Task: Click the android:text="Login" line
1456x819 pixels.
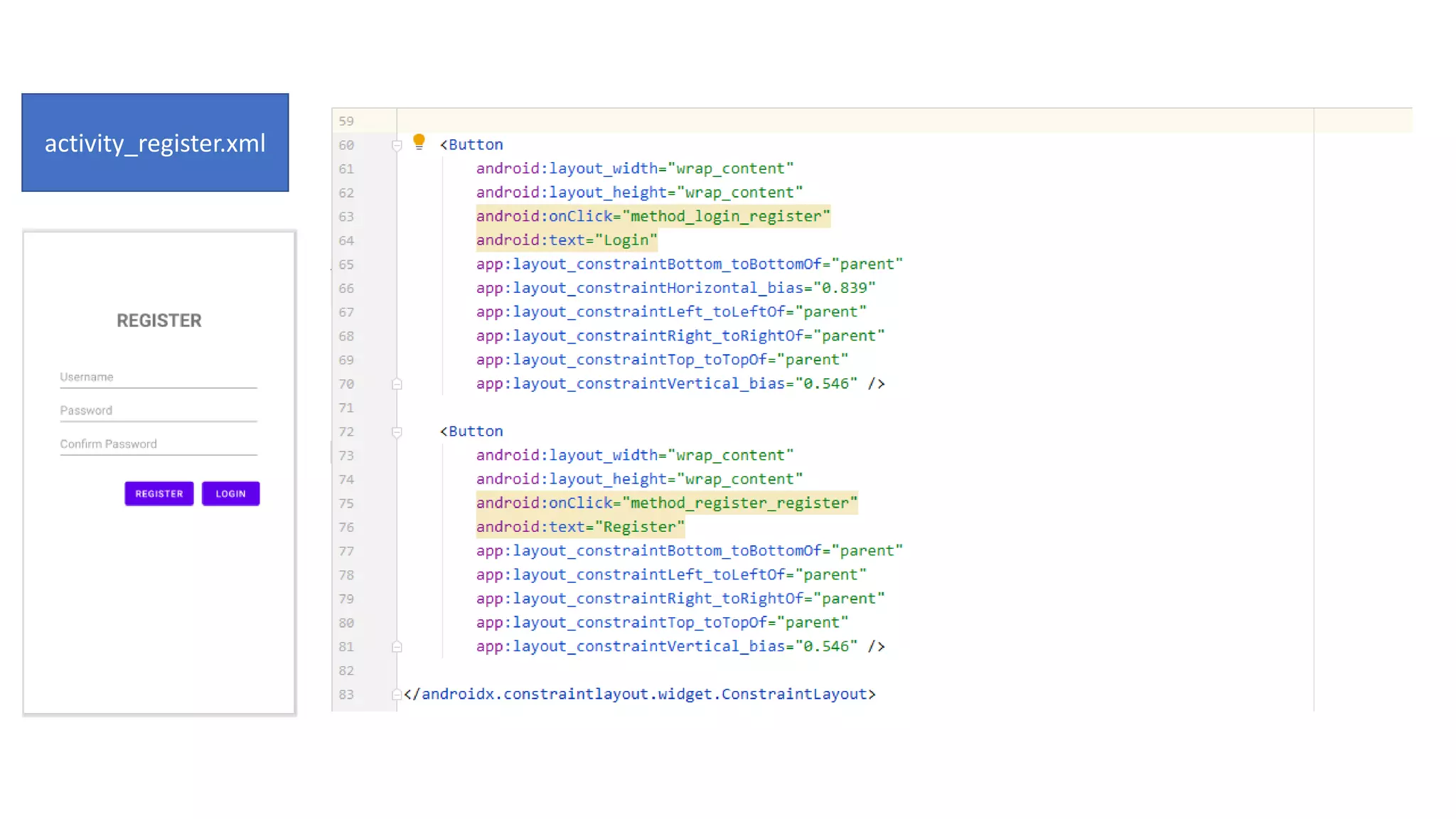Action: pyautogui.click(x=567, y=240)
